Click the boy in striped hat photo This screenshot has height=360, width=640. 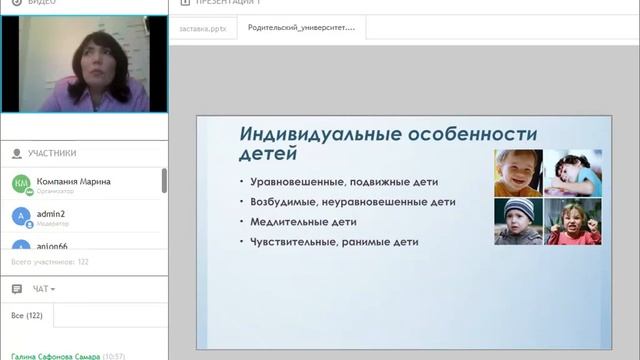[x=518, y=222]
